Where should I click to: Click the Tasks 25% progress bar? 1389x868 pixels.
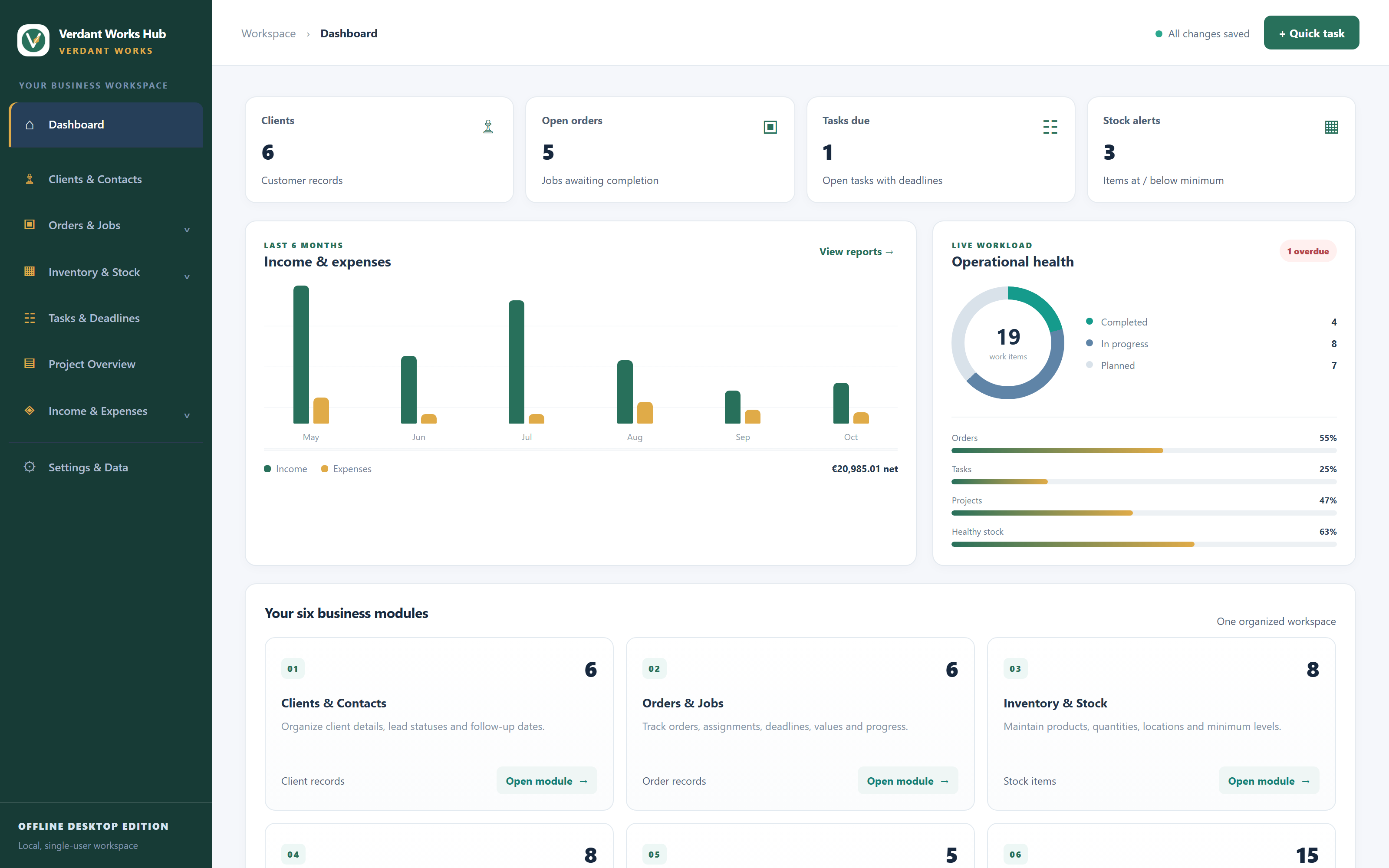[x=1143, y=482]
